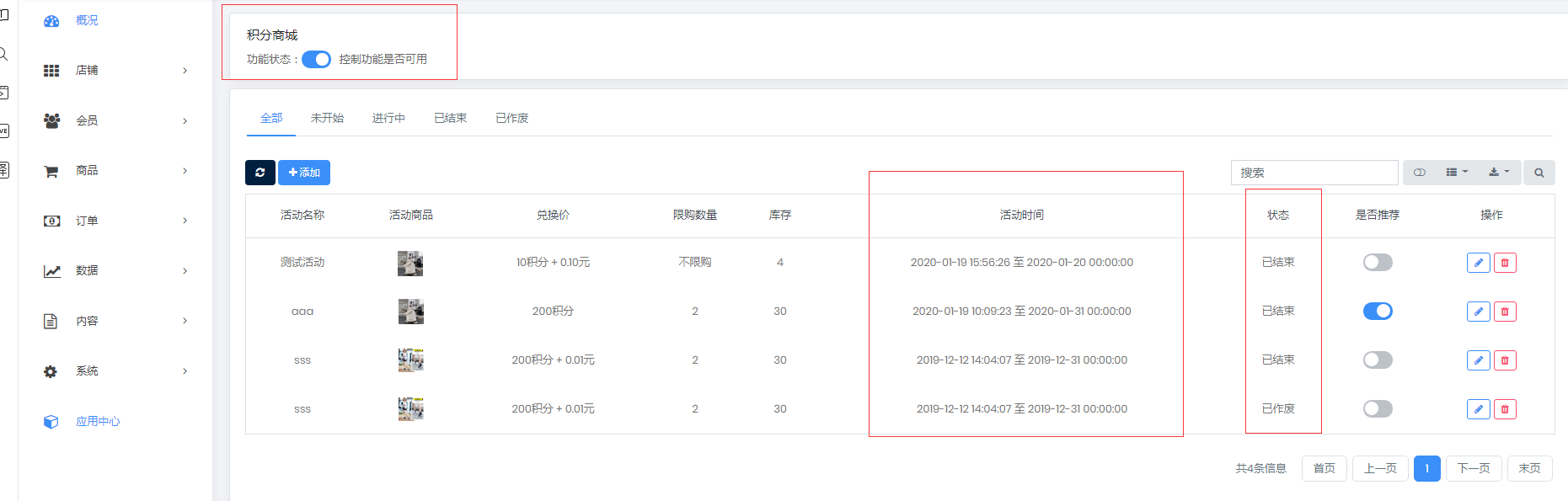Go to 上一页 previous page
The height and width of the screenshot is (501, 1568).
[x=1380, y=468]
